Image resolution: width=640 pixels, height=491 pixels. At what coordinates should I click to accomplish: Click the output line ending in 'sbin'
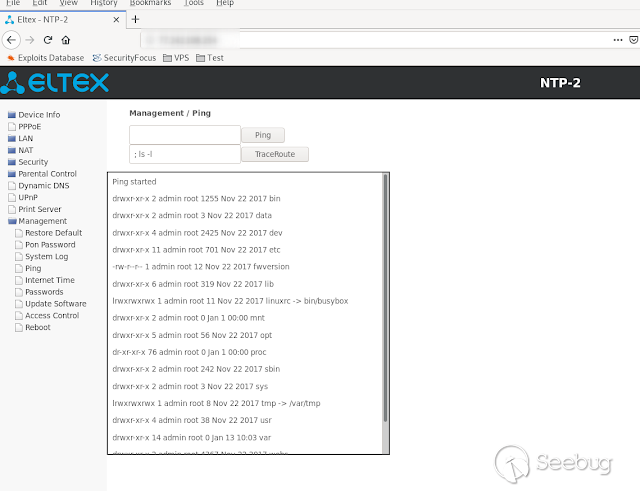(196, 369)
